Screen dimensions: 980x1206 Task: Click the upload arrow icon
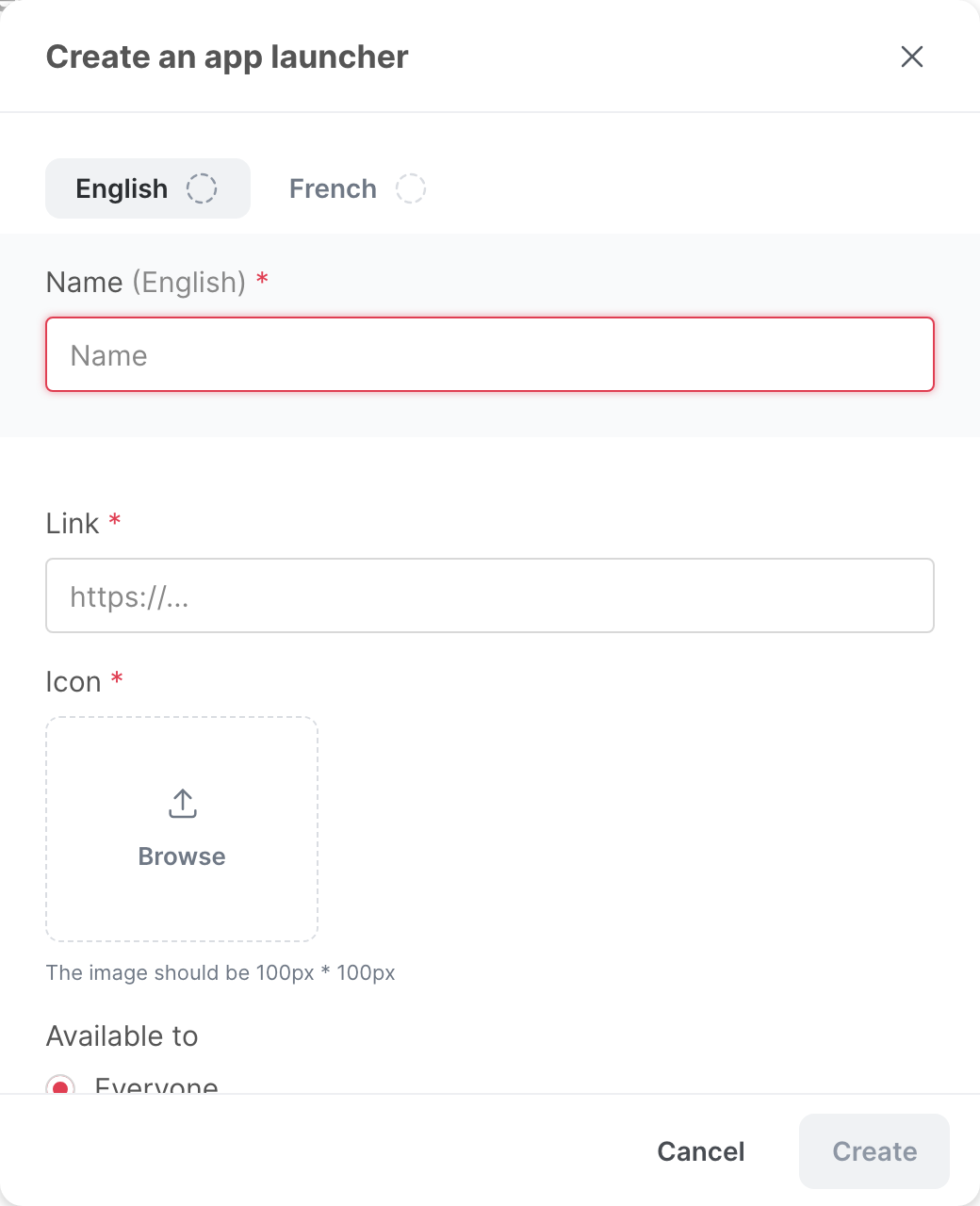pos(182,804)
